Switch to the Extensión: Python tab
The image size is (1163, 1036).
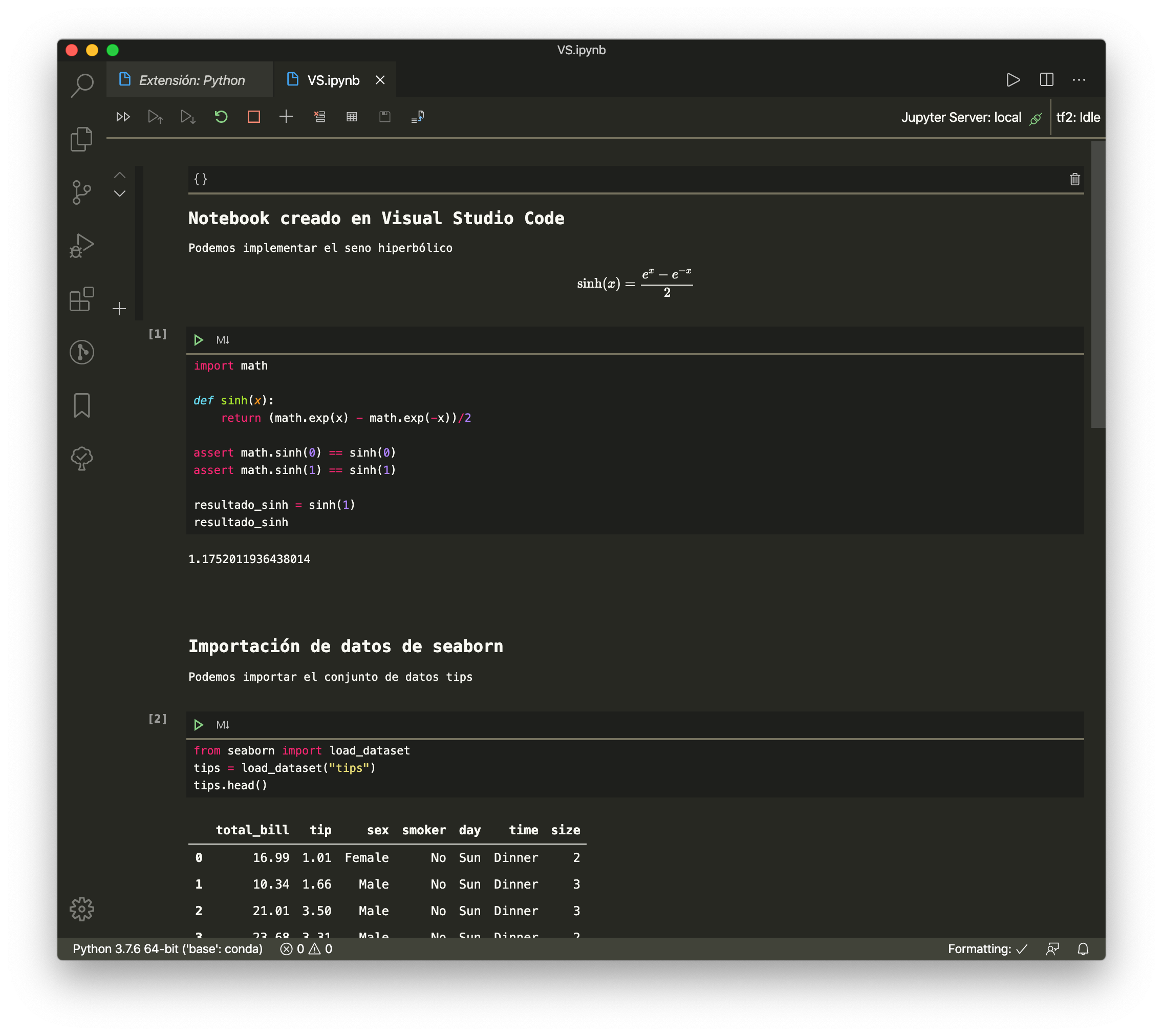tap(189, 80)
